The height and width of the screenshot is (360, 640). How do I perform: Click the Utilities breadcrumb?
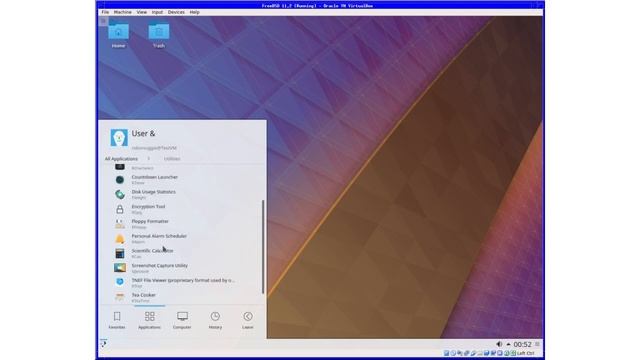coord(172,159)
